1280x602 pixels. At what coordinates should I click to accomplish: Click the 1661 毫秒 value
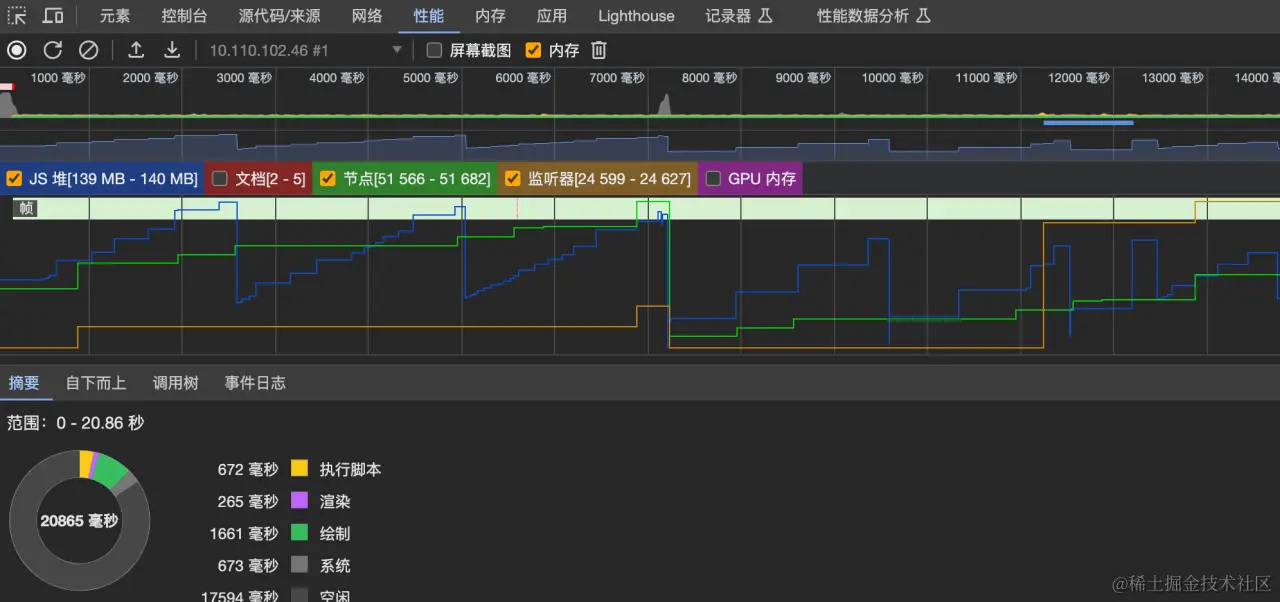pos(244,533)
